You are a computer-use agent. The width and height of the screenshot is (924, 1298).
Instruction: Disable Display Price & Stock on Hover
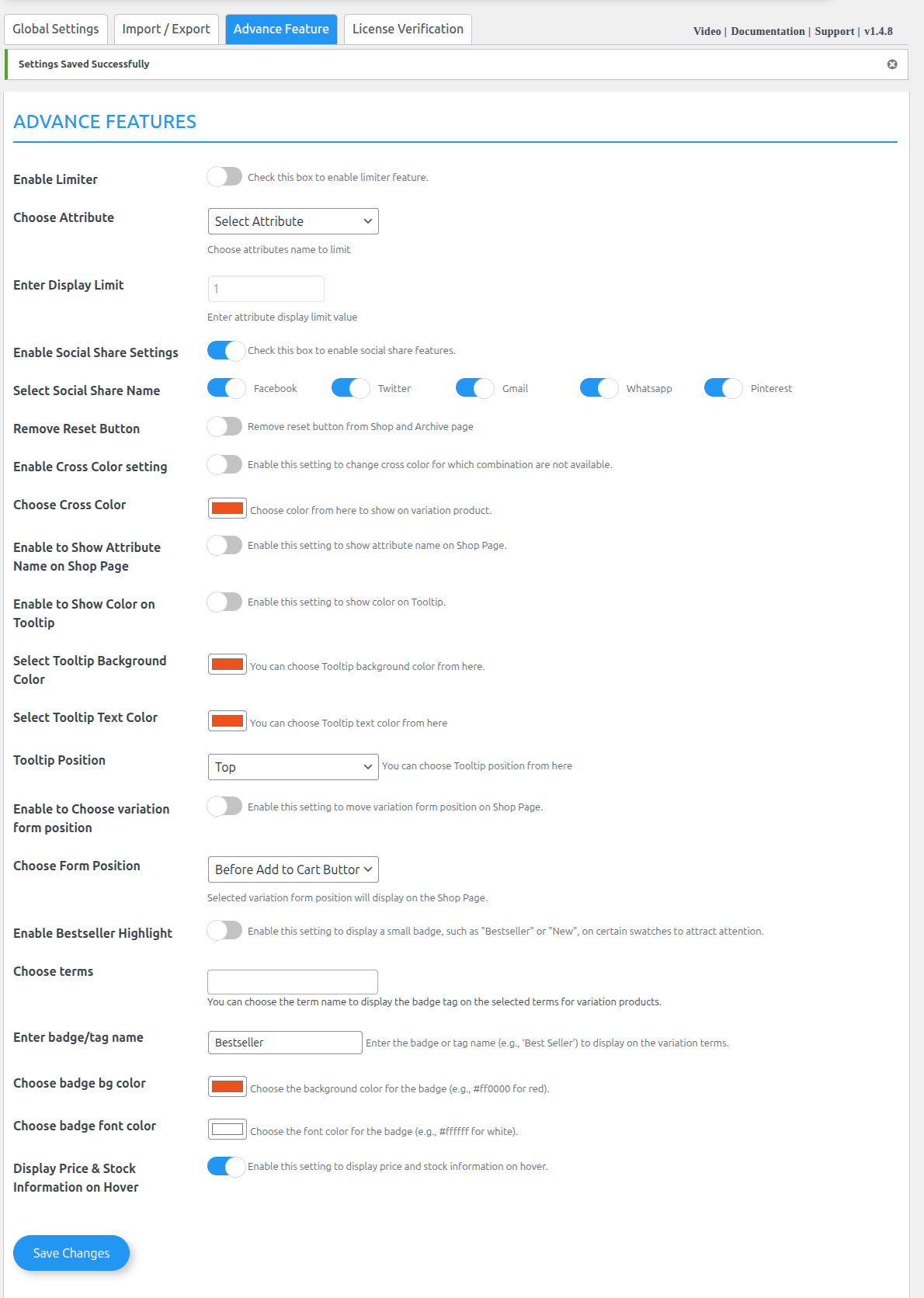[226, 1166]
